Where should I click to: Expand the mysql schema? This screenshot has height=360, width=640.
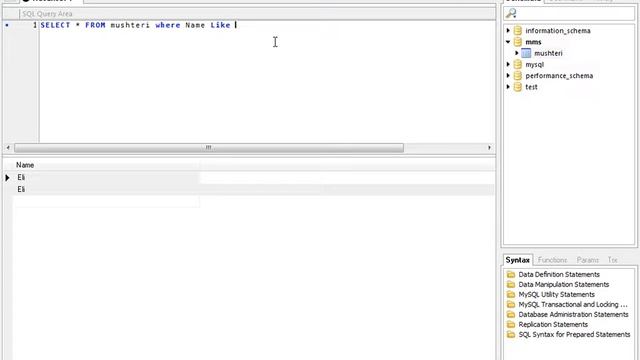pyautogui.click(x=508, y=64)
